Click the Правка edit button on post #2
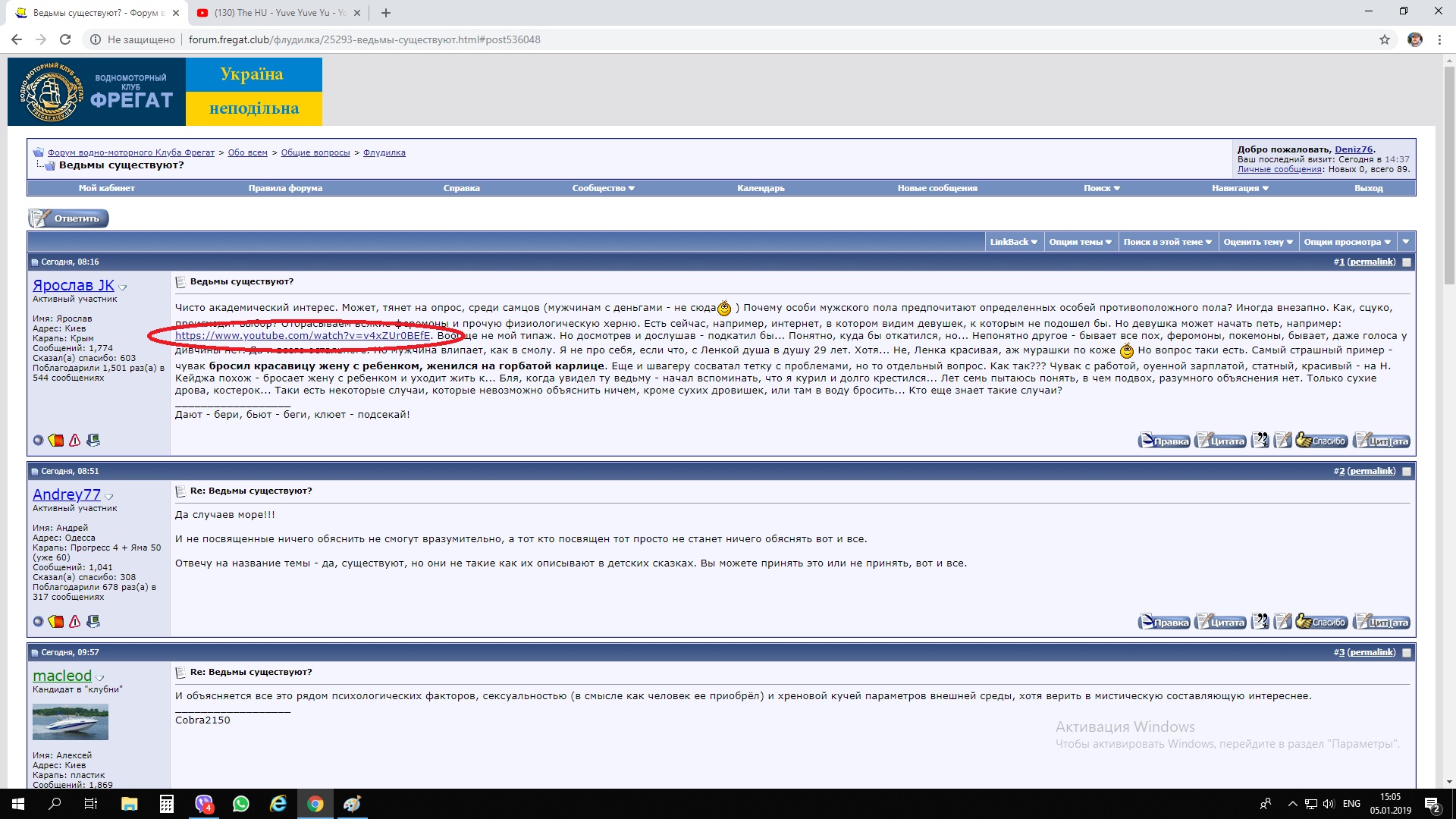This screenshot has height=819, width=1456. [1164, 622]
